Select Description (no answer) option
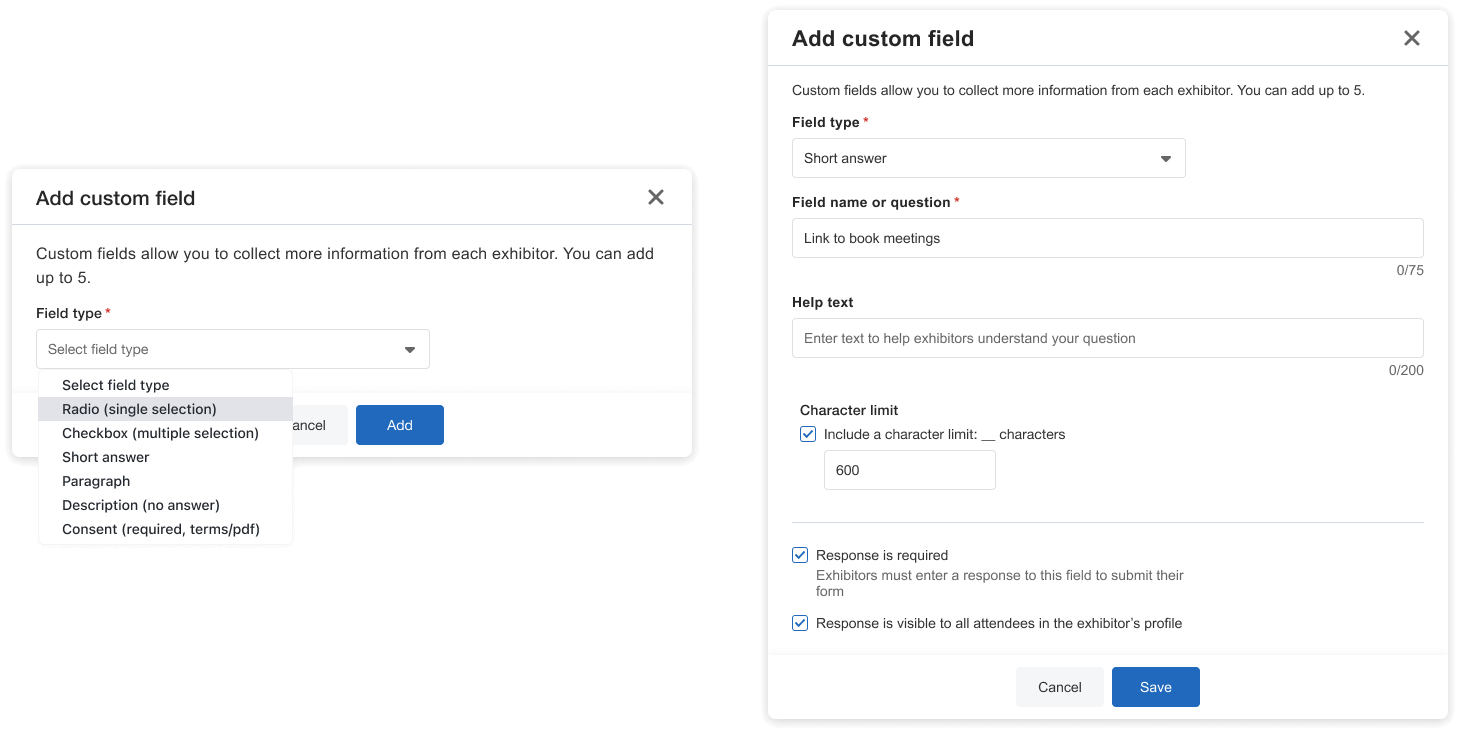 point(141,505)
